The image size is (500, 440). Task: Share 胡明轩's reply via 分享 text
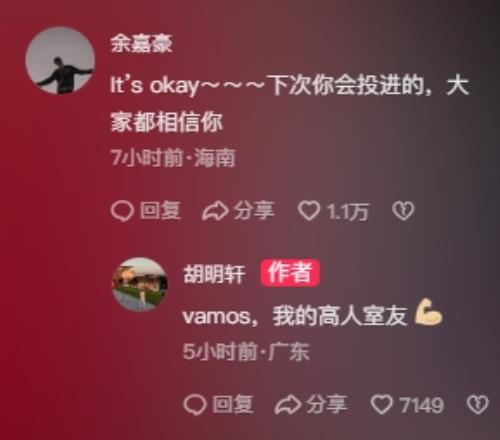[327, 404]
